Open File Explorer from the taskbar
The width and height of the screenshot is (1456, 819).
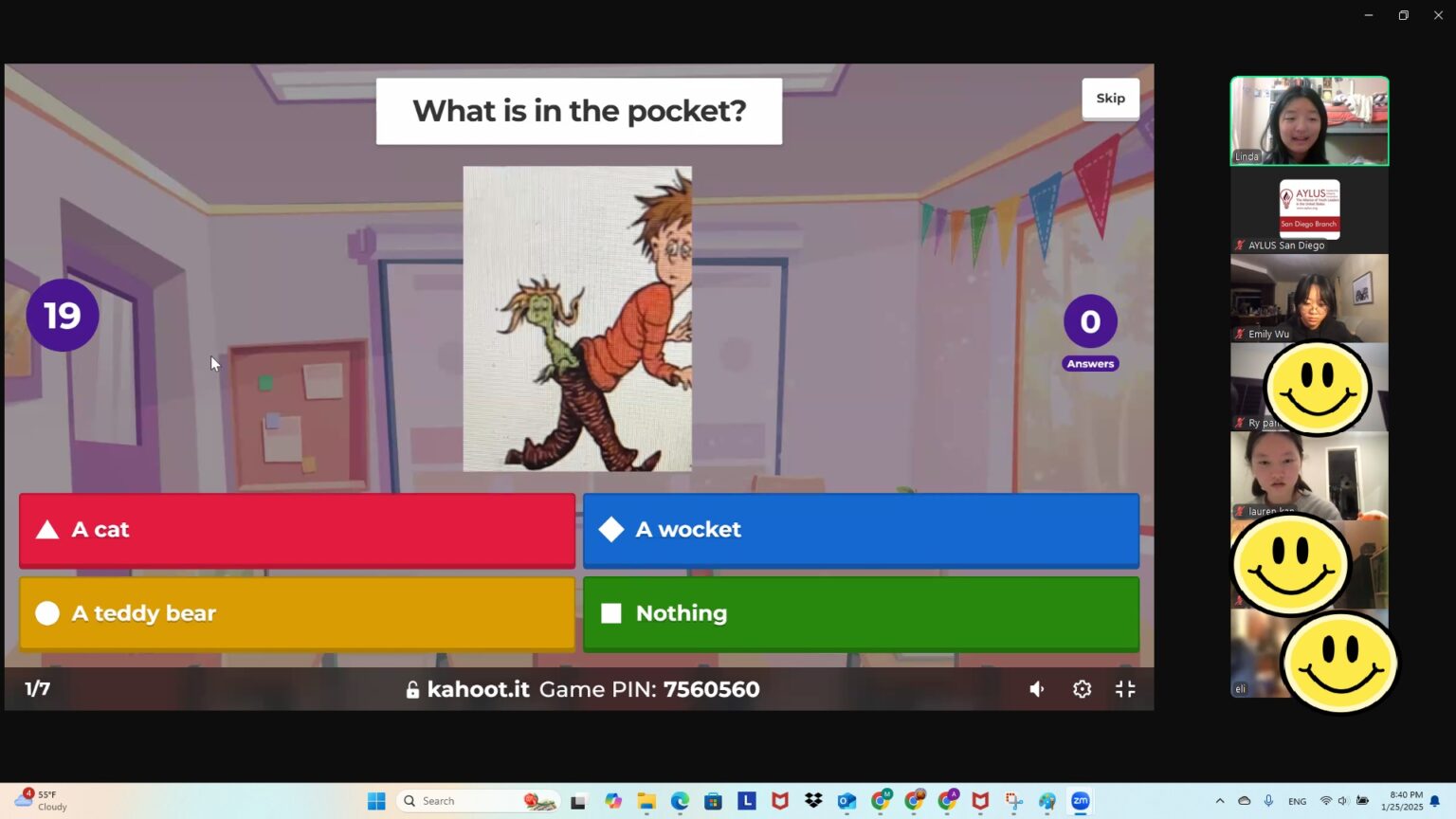coord(646,801)
